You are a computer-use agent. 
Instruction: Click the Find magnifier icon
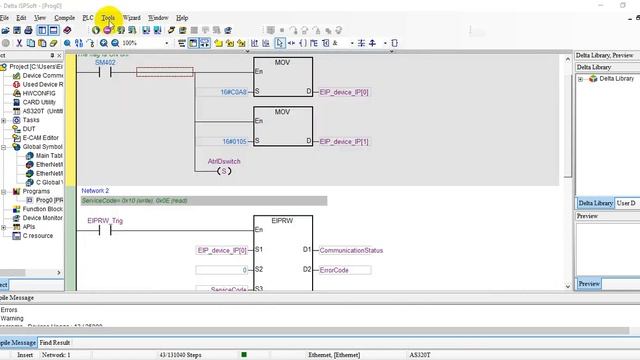67,43
